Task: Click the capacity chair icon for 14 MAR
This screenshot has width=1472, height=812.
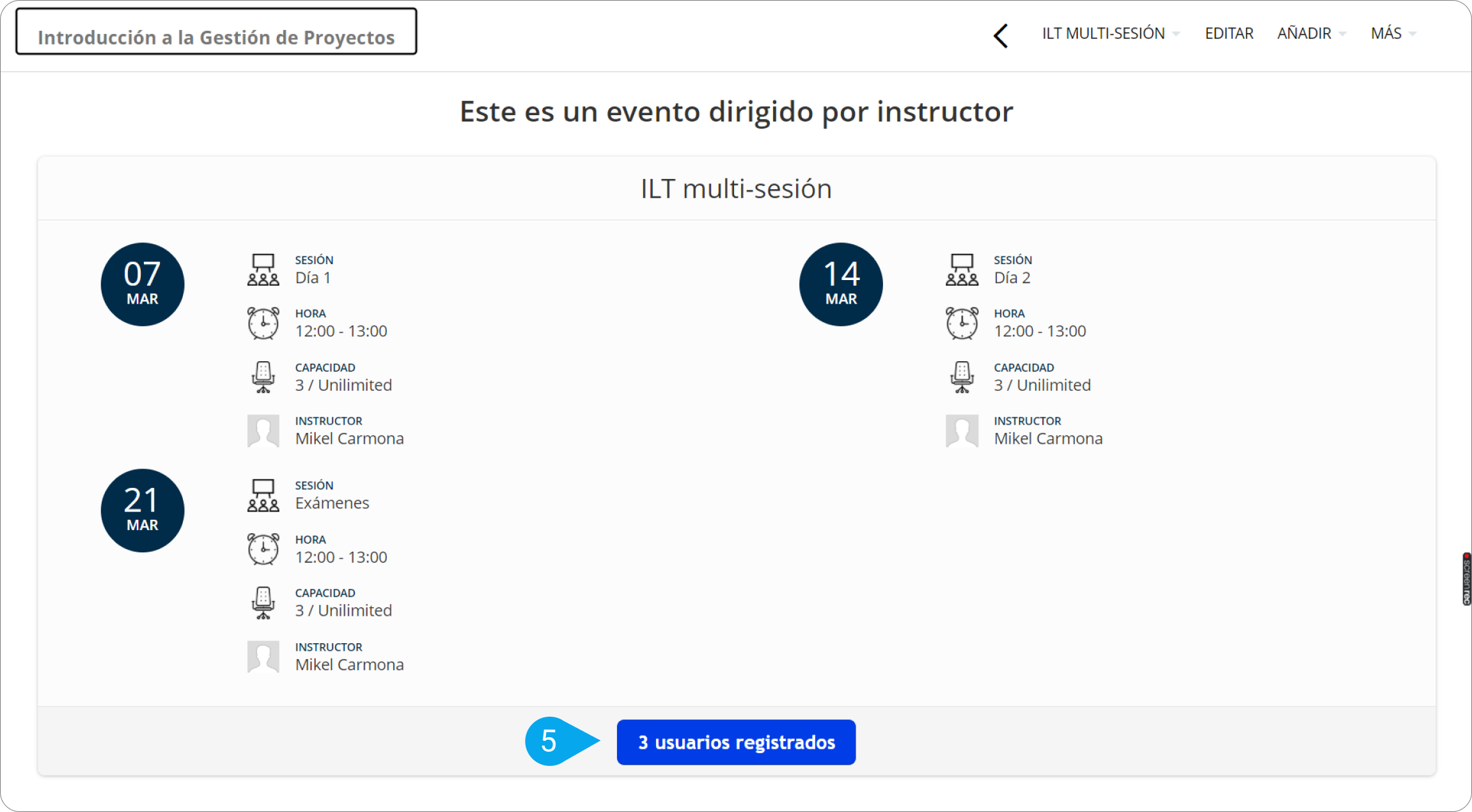Action: click(x=962, y=377)
